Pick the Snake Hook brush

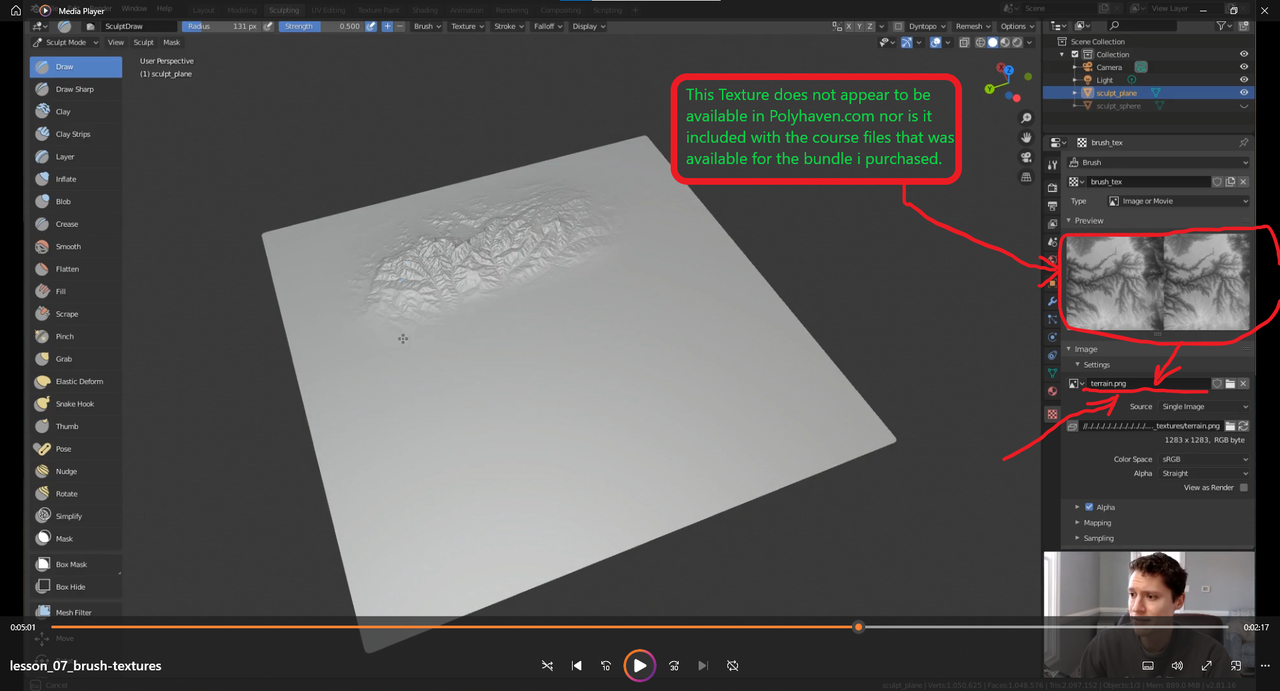[x=74, y=404]
